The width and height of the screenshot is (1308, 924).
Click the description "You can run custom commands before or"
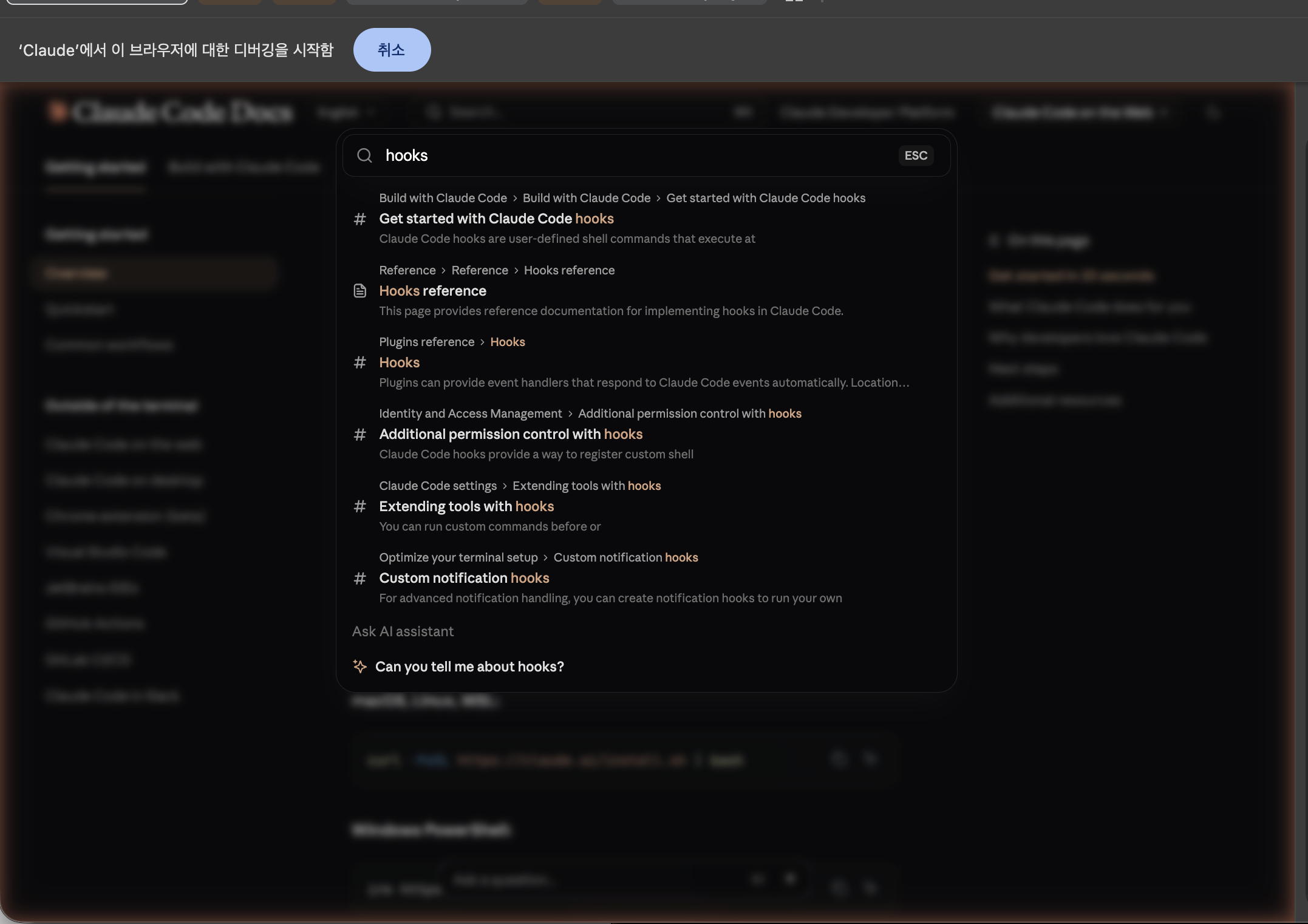(490, 526)
